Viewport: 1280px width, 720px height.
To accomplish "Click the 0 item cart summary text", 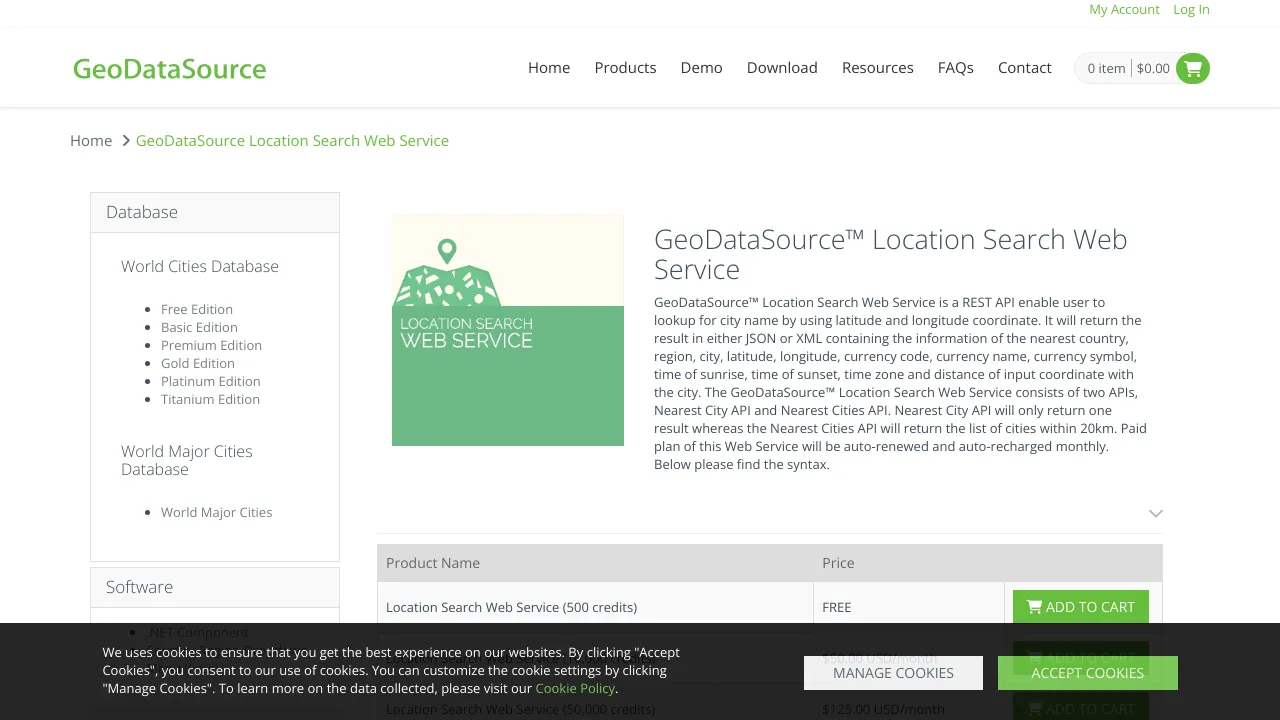I will click(x=1106, y=68).
